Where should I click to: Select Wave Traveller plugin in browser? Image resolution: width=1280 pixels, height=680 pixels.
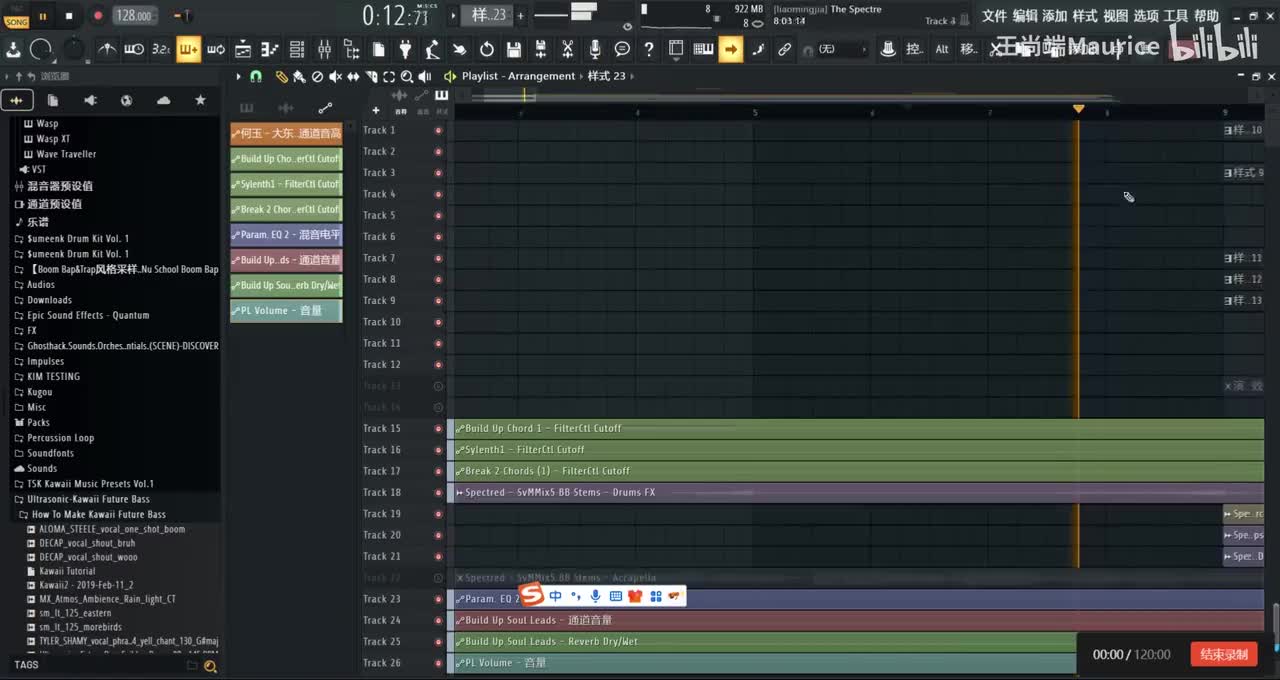[66, 154]
